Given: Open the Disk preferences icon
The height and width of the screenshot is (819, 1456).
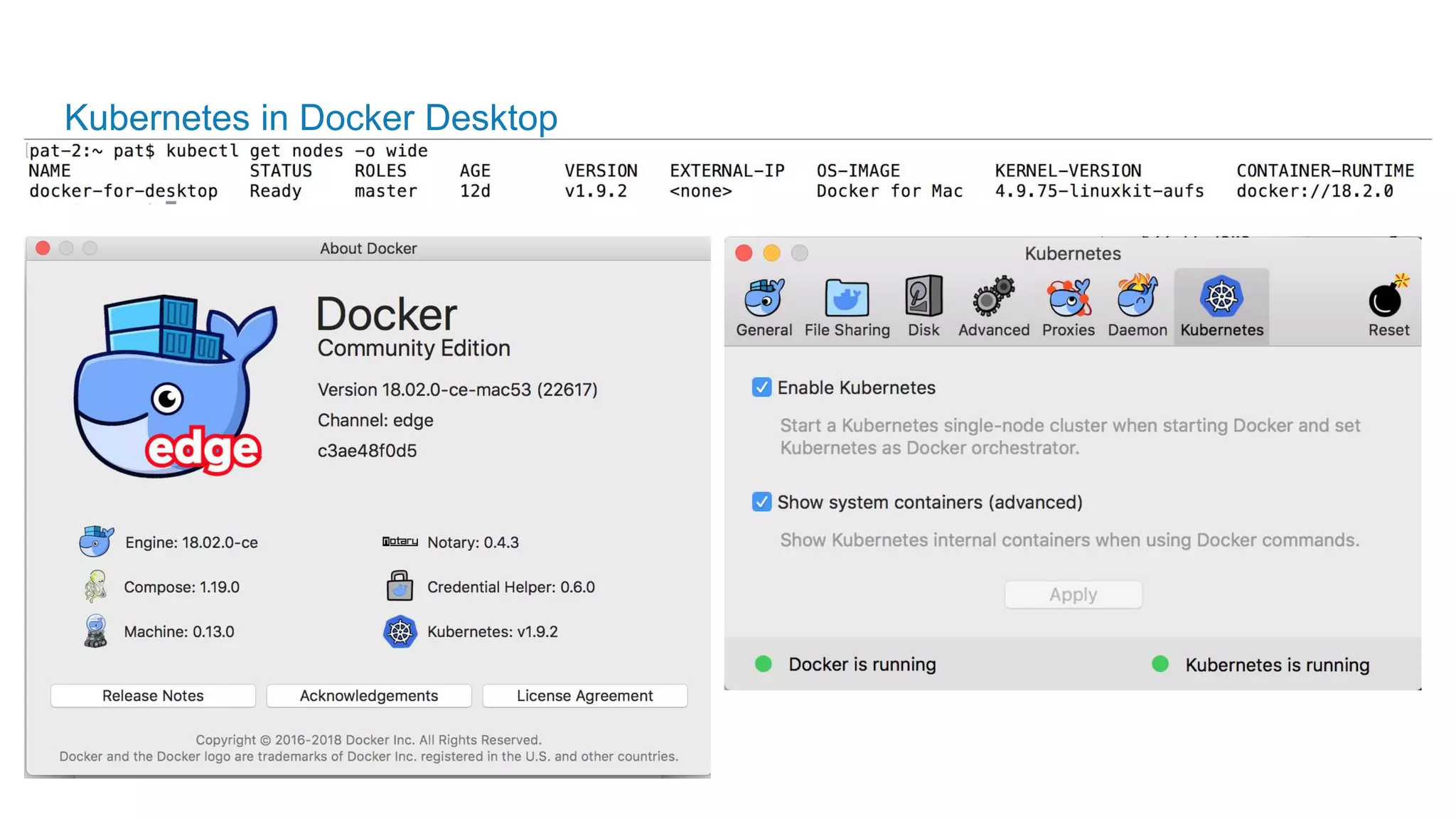Looking at the screenshot, I should coord(923,297).
